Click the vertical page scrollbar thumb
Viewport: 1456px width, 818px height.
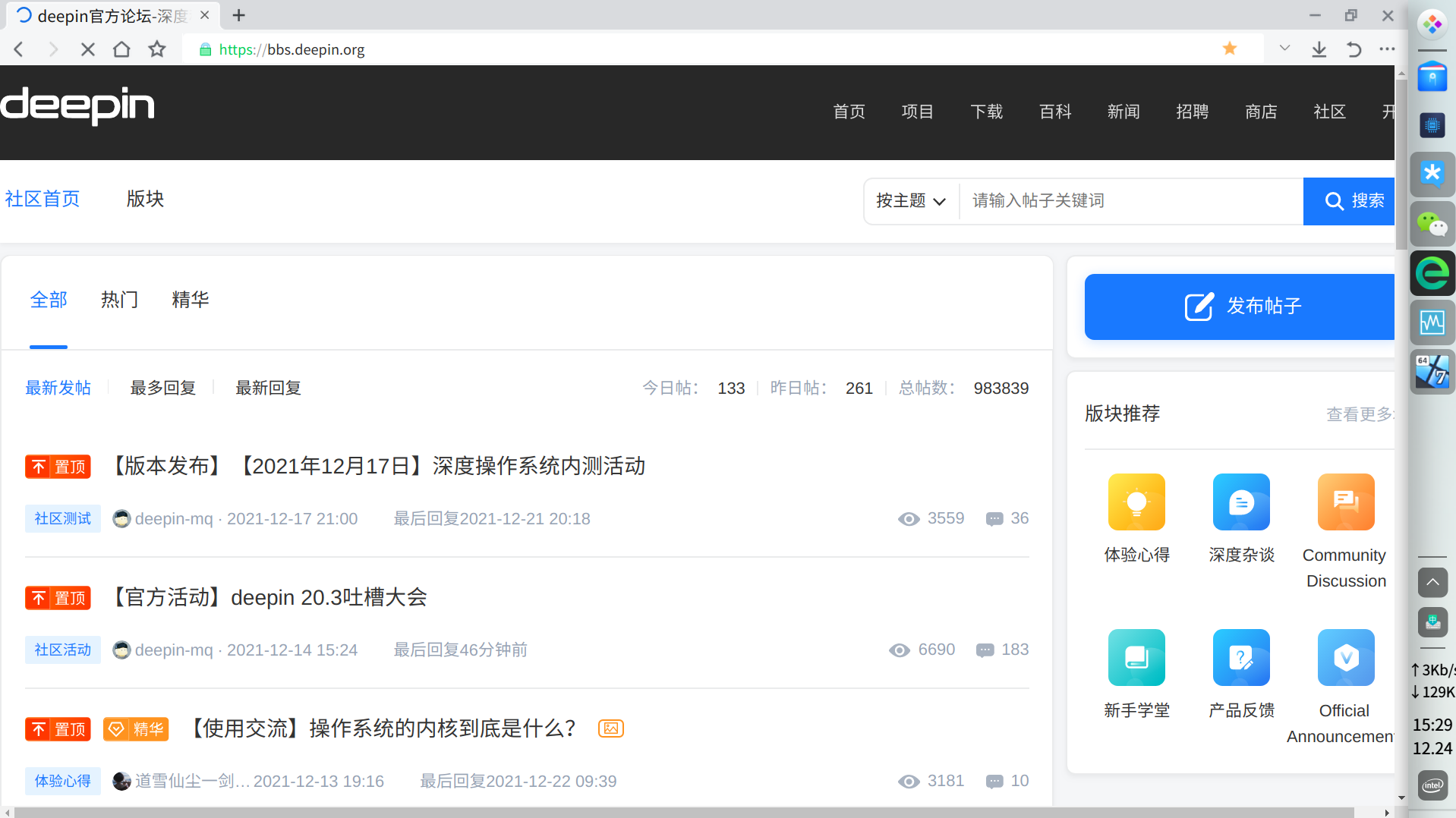(1401, 163)
